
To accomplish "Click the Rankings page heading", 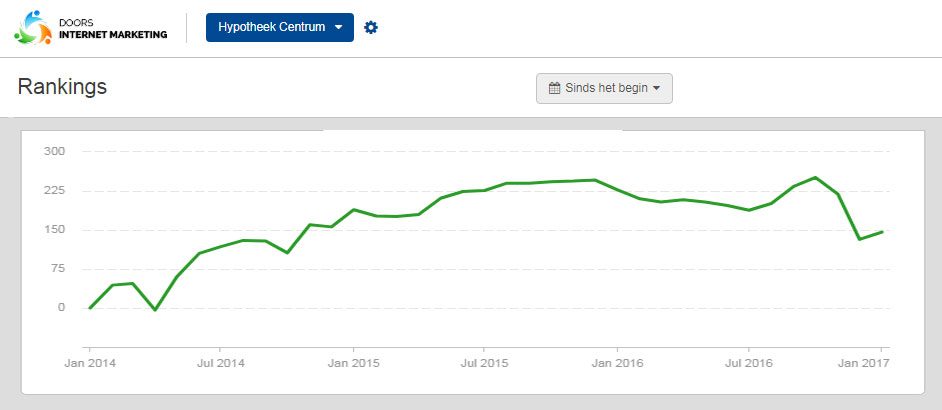I will pyautogui.click(x=62, y=87).
